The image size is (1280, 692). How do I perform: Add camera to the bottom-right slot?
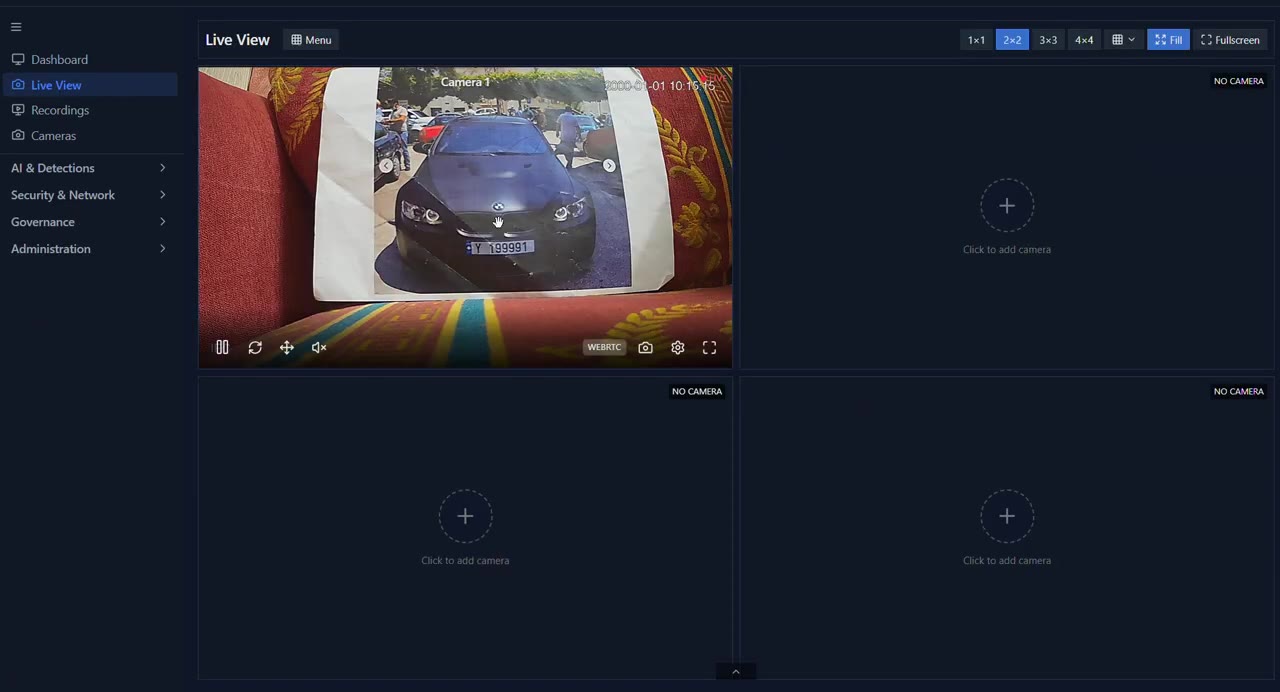1007,516
